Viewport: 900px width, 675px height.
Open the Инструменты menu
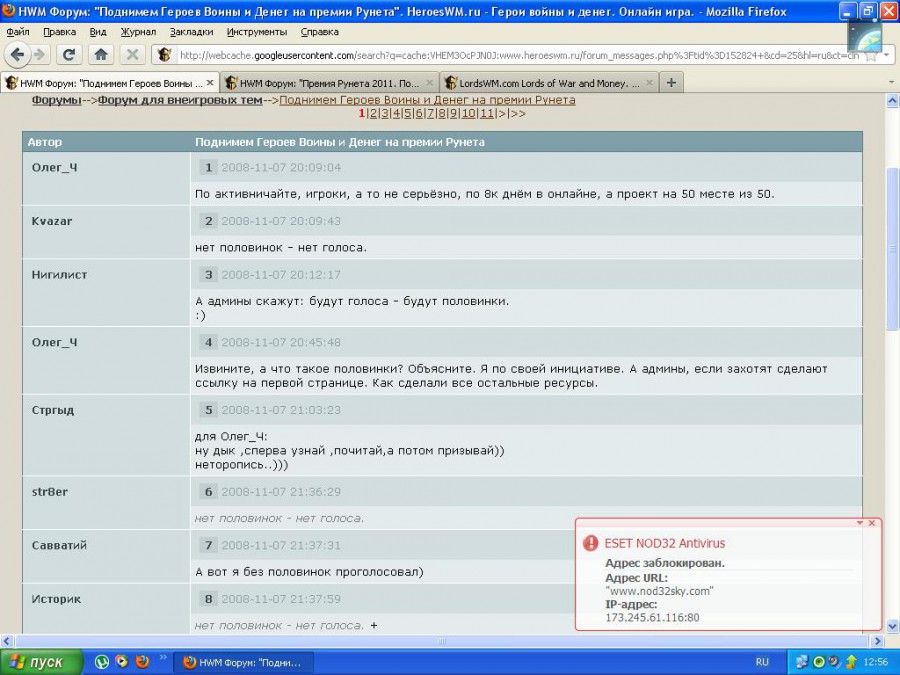tap(257, 32)
